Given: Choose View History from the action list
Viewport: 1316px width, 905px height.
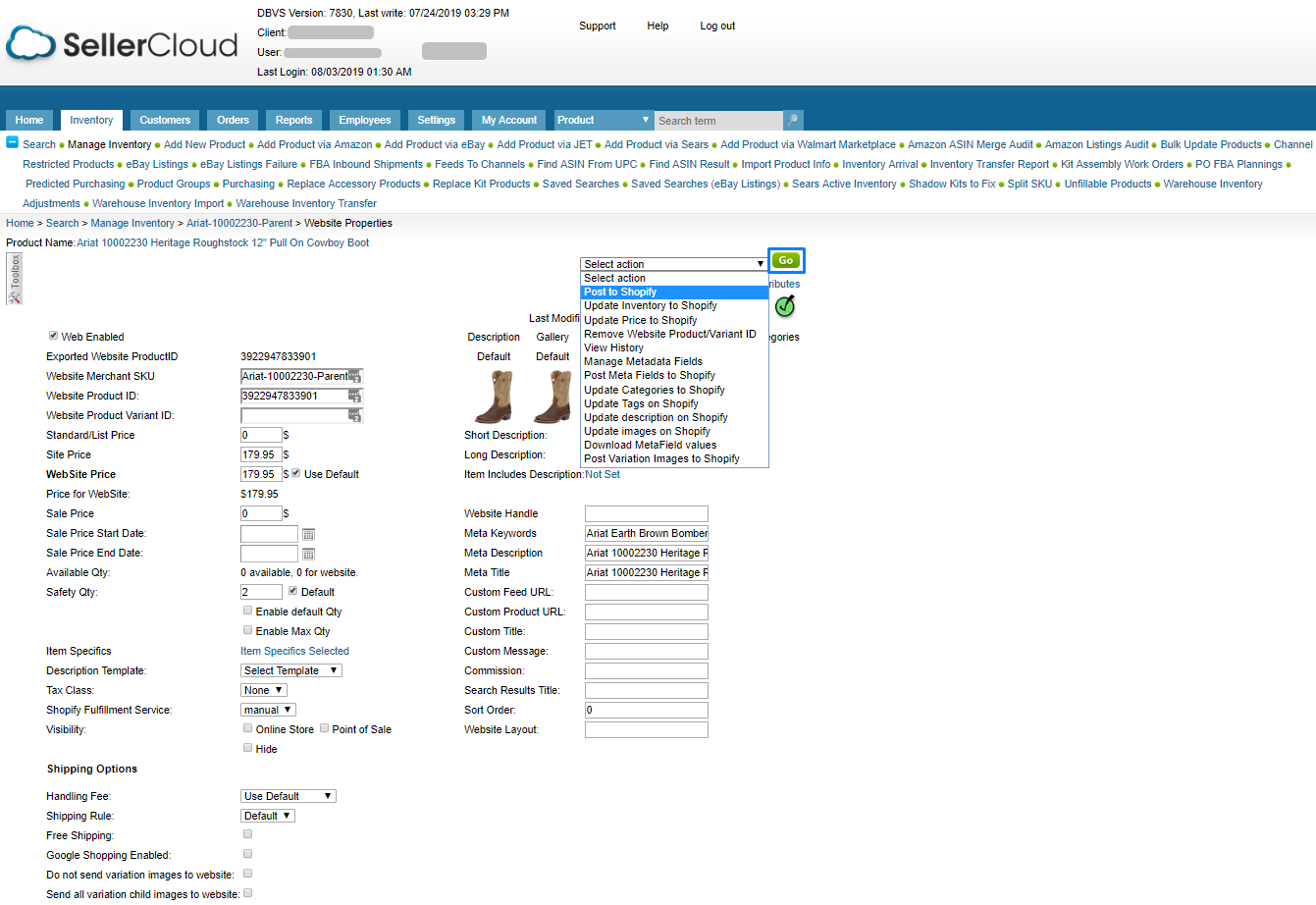Looking at the screenshot, I should [674, 347].
